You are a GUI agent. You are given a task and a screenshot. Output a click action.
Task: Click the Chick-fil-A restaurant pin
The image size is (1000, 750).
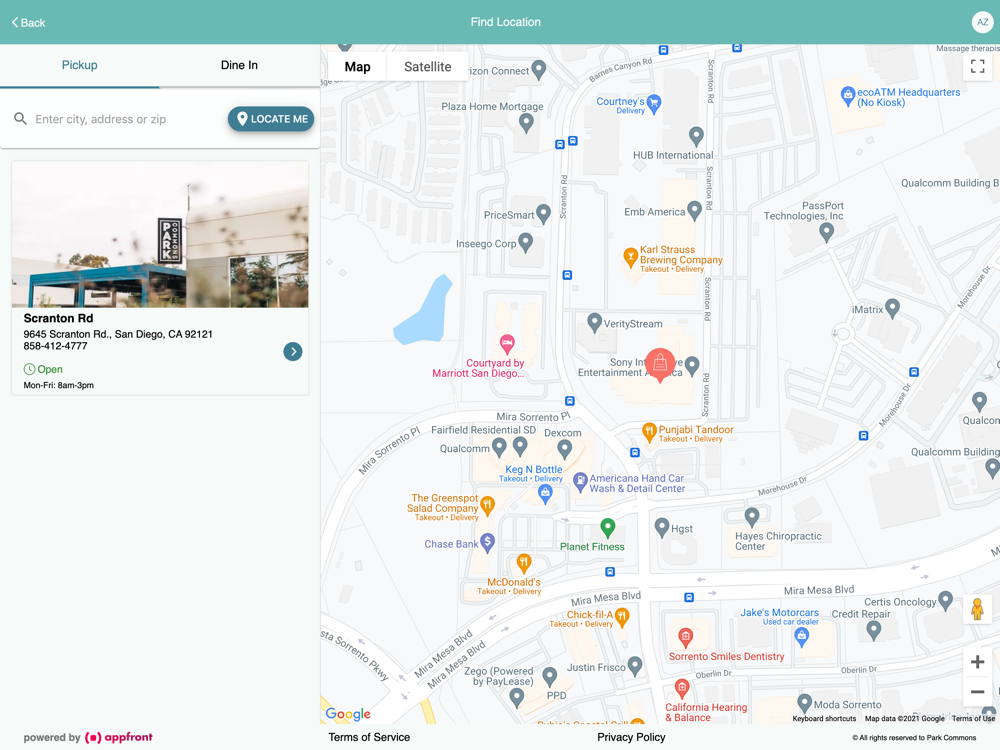(x=622, y=617)
